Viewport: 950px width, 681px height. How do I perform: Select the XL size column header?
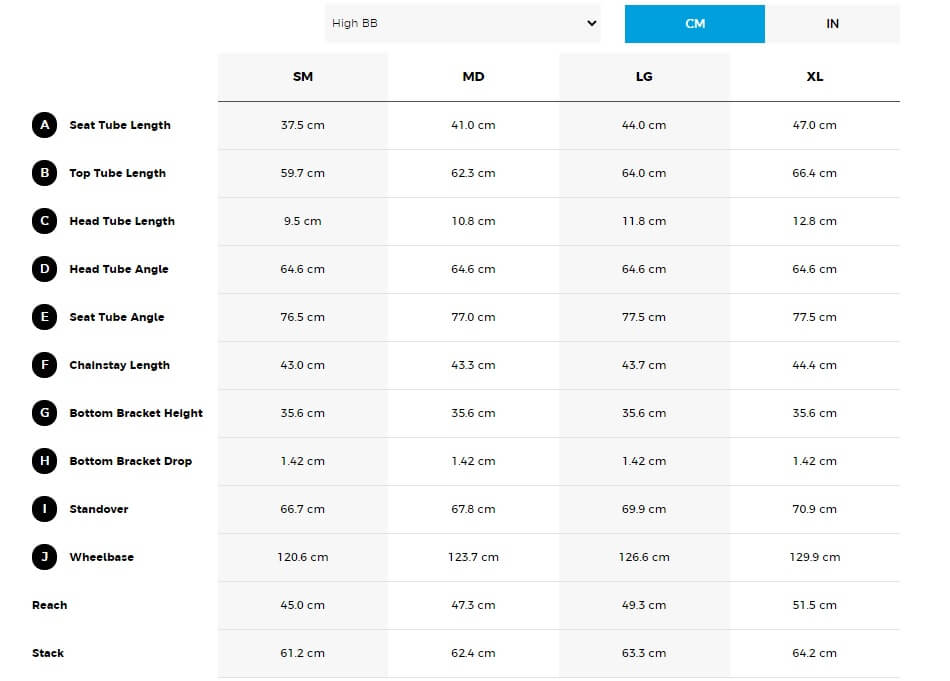click(x=815, y=77)
